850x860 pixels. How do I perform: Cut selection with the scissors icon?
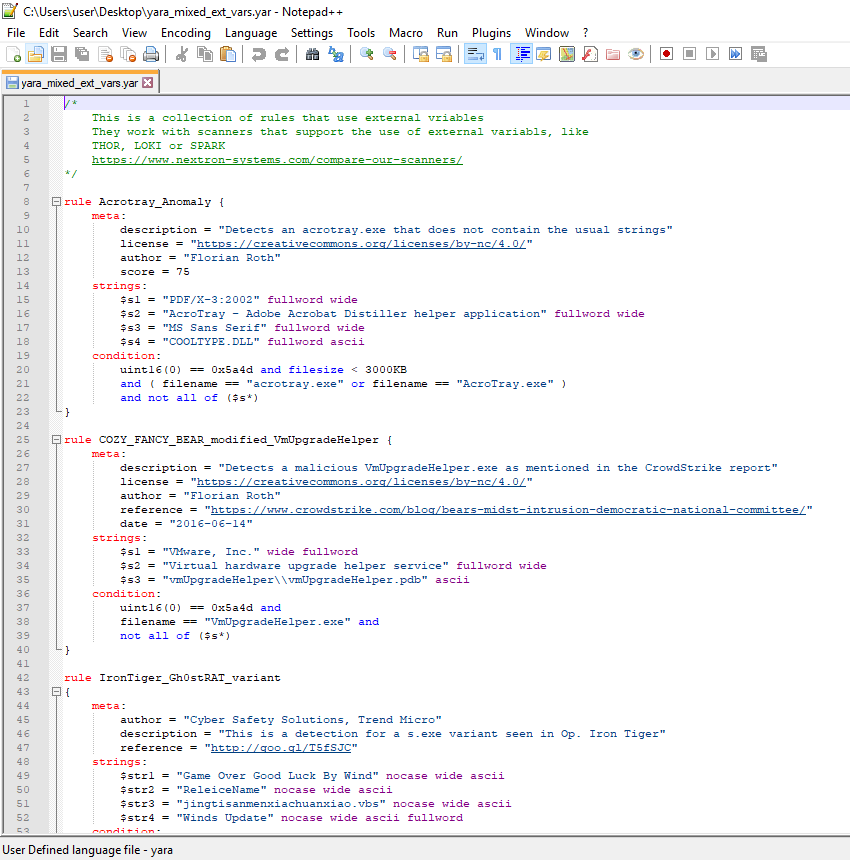point(182,54)
